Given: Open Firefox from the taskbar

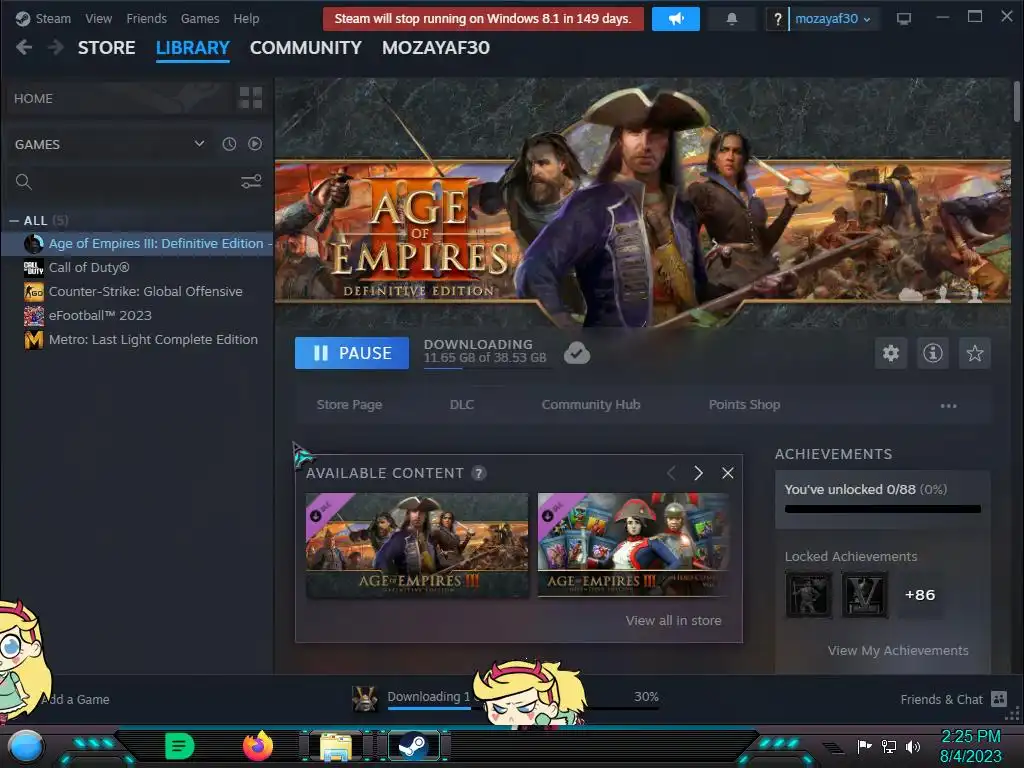Looking at the screenshot, I should pyautogui.click(x=257, y=746).
